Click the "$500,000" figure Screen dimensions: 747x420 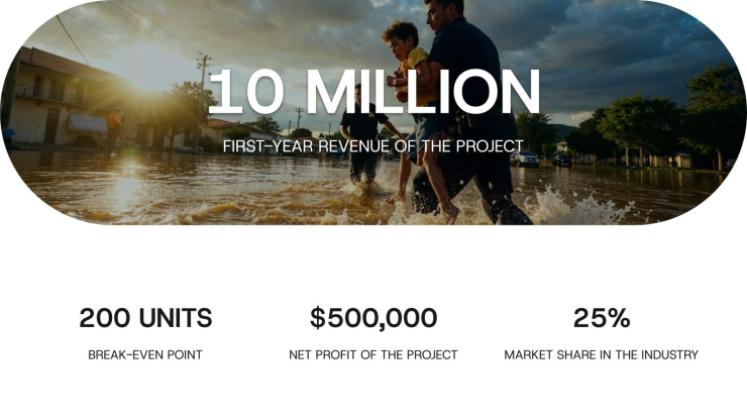[x=373, y=318]
